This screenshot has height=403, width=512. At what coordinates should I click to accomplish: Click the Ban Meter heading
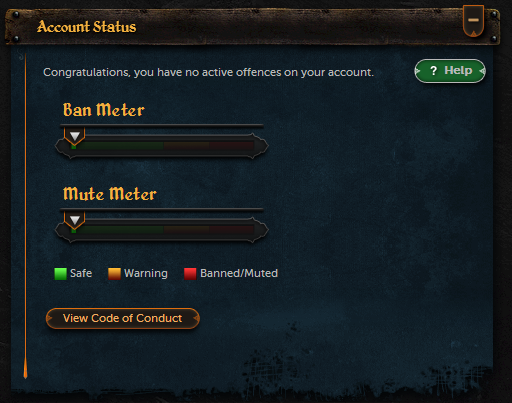[x=104, y=110]
